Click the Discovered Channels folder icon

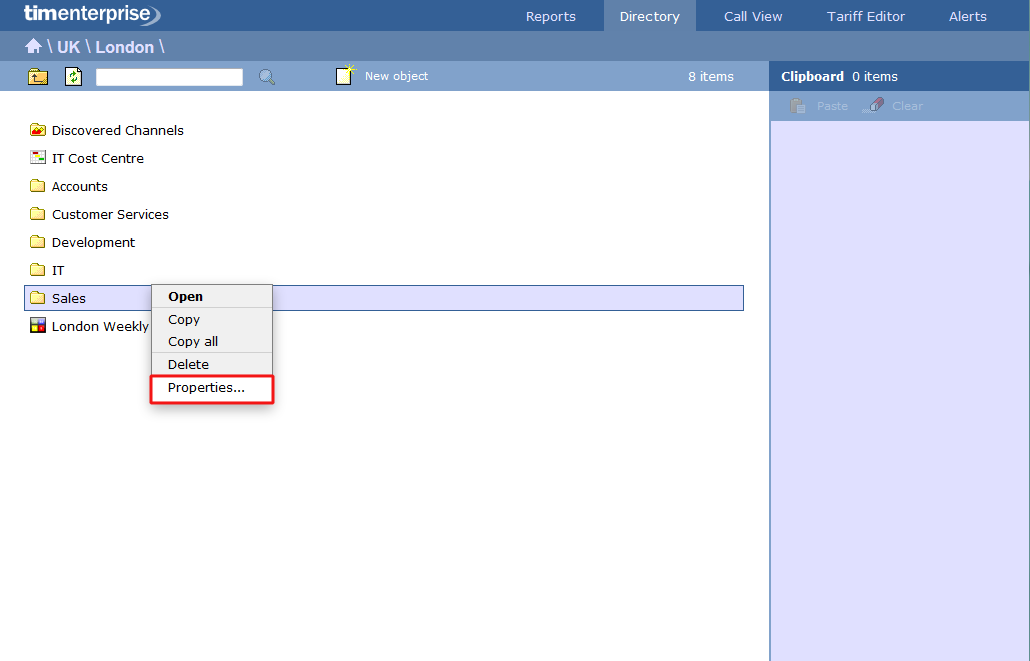38,130
